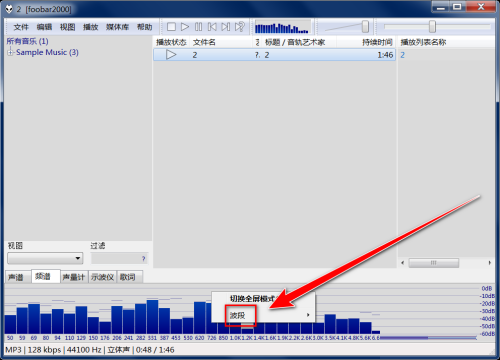Click the Play icon in toolbar
The image size is (500, 360).
click(x=185, y=27)
